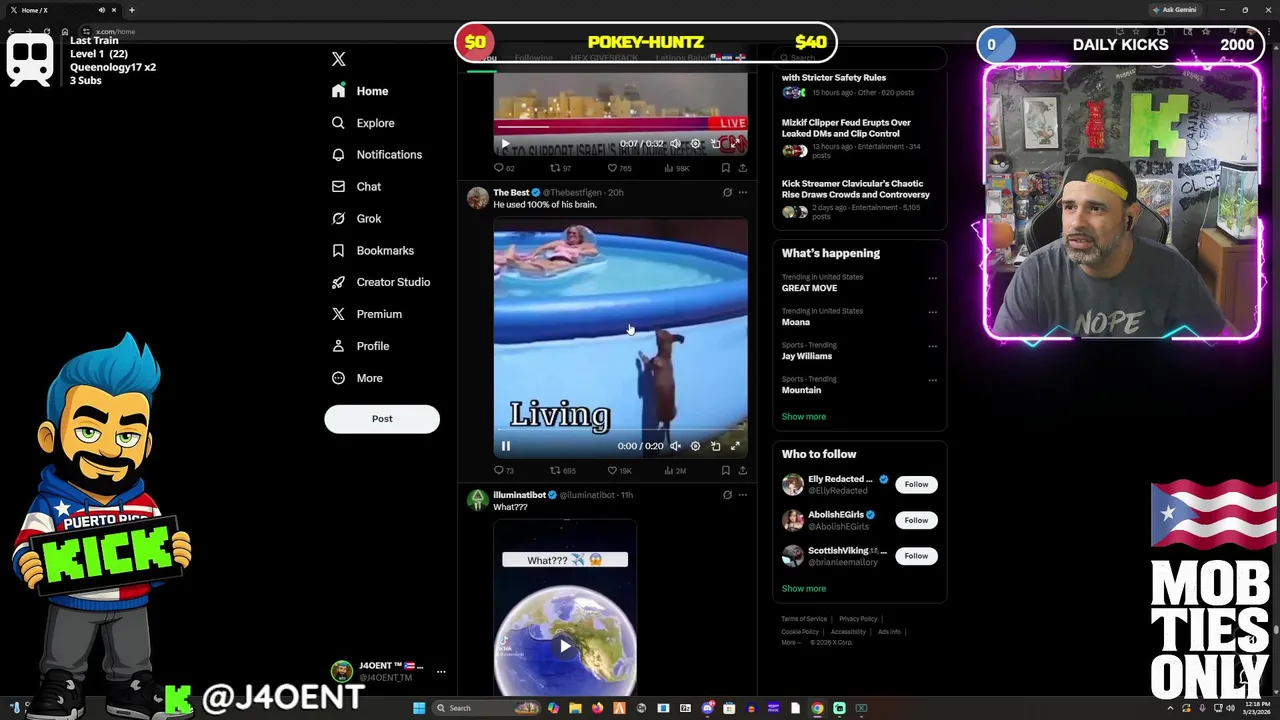Toggle sound on the CNN news video
Viewport: 1280px width, 720px height.
coord(675,144)
